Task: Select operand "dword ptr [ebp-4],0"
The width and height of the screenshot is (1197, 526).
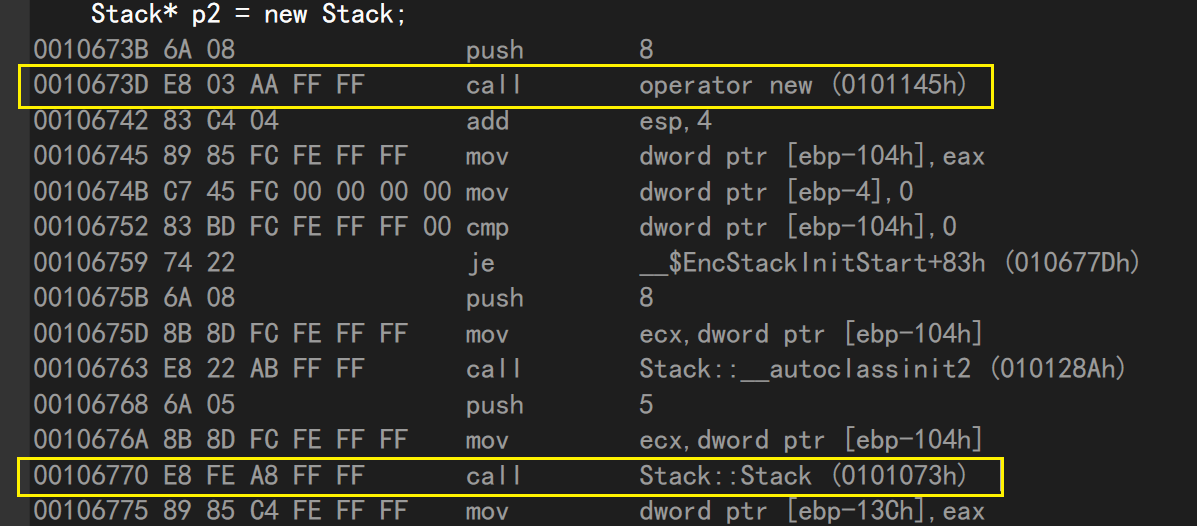Action: [776, 193]
